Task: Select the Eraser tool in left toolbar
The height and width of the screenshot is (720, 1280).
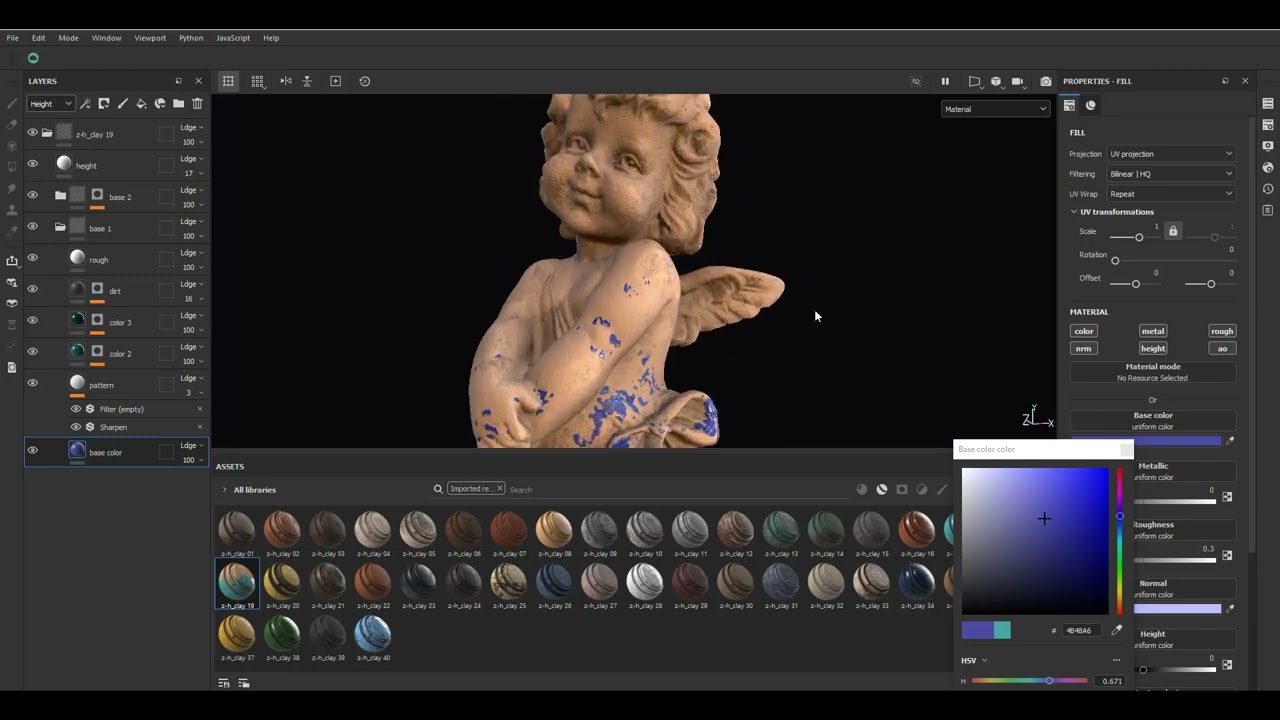Action: point(12,125)
